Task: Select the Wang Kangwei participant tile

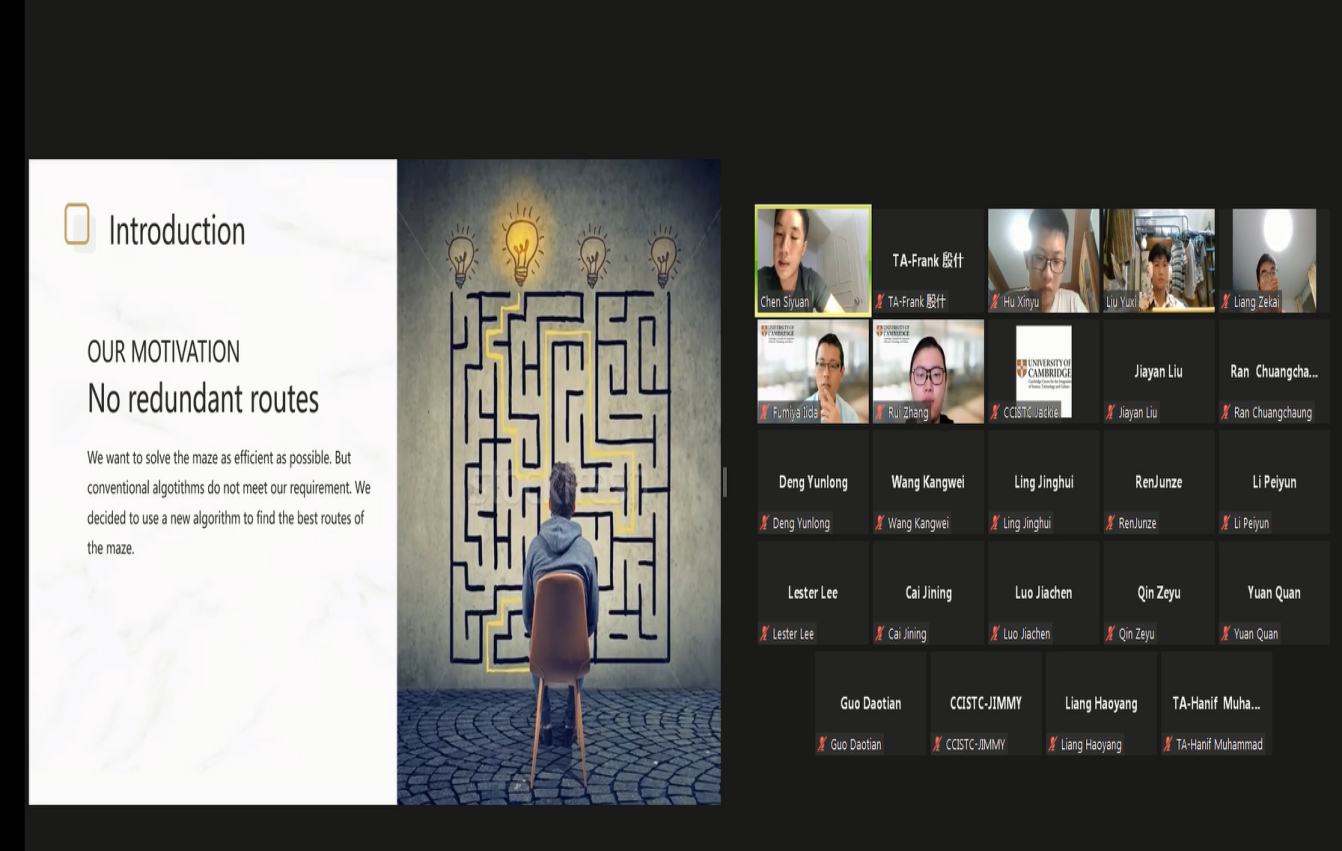Action: click(927, 482)
